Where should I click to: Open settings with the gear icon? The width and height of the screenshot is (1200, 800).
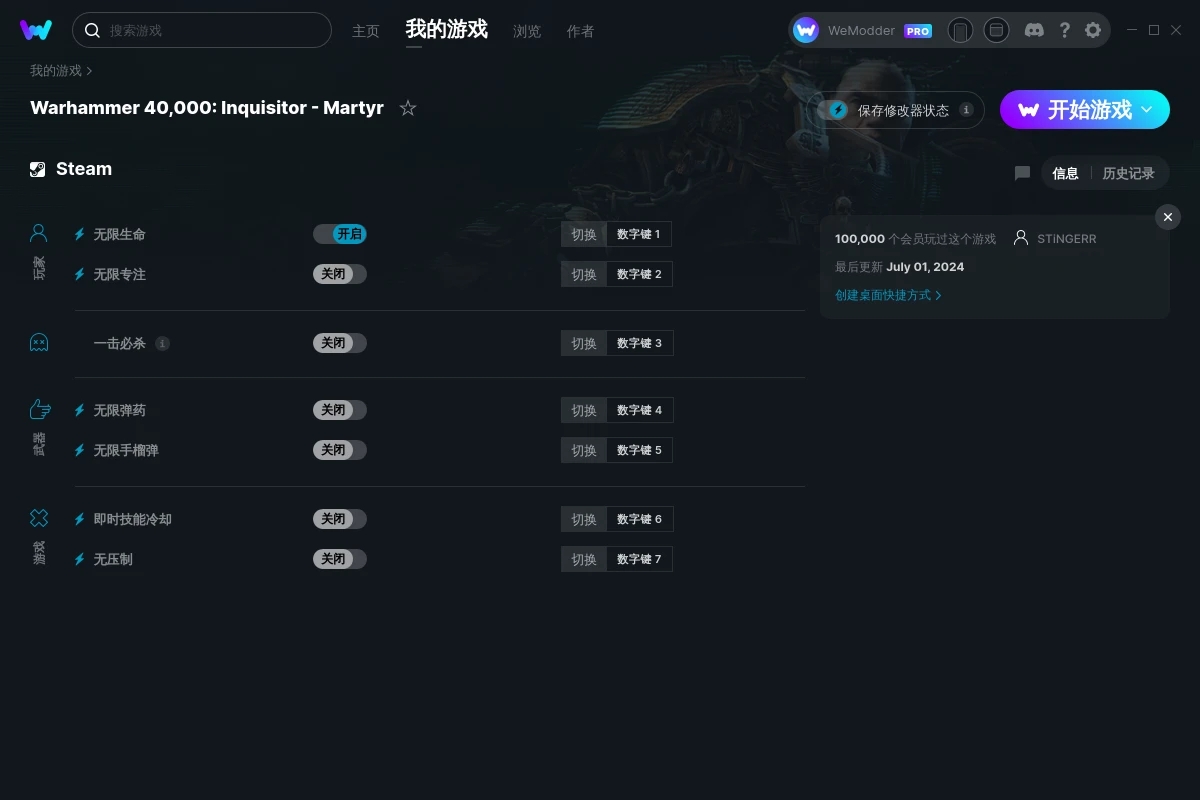(1093, 30)
